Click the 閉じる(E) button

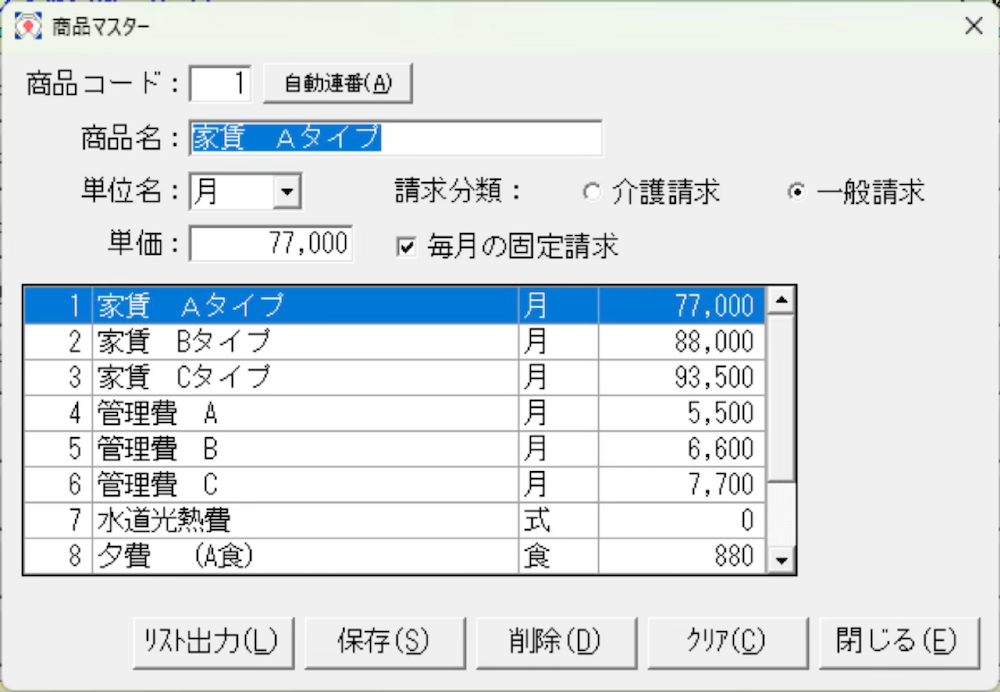pyautogui.click(x=898, y=641)
